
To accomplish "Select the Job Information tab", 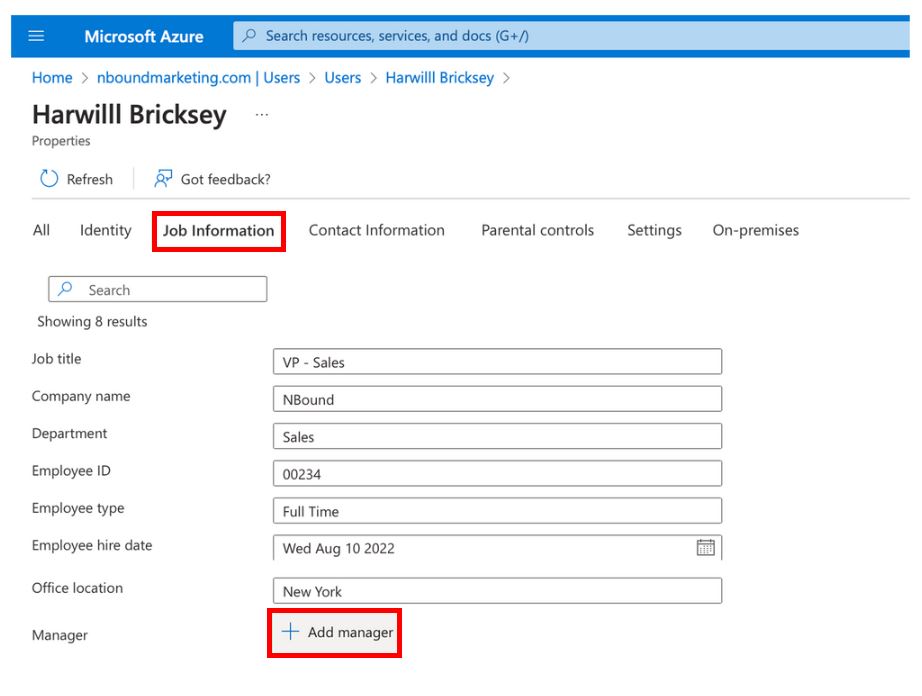I will coord(218,231).
